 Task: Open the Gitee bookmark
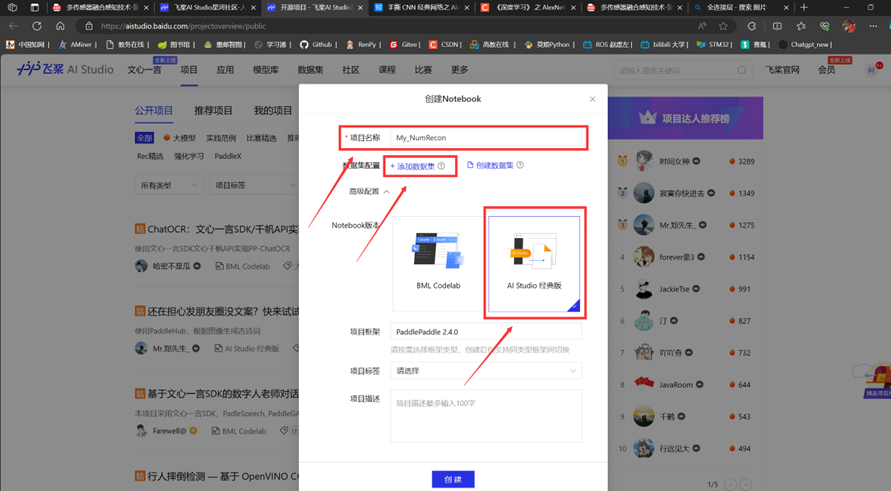click(x=404, y=44)
